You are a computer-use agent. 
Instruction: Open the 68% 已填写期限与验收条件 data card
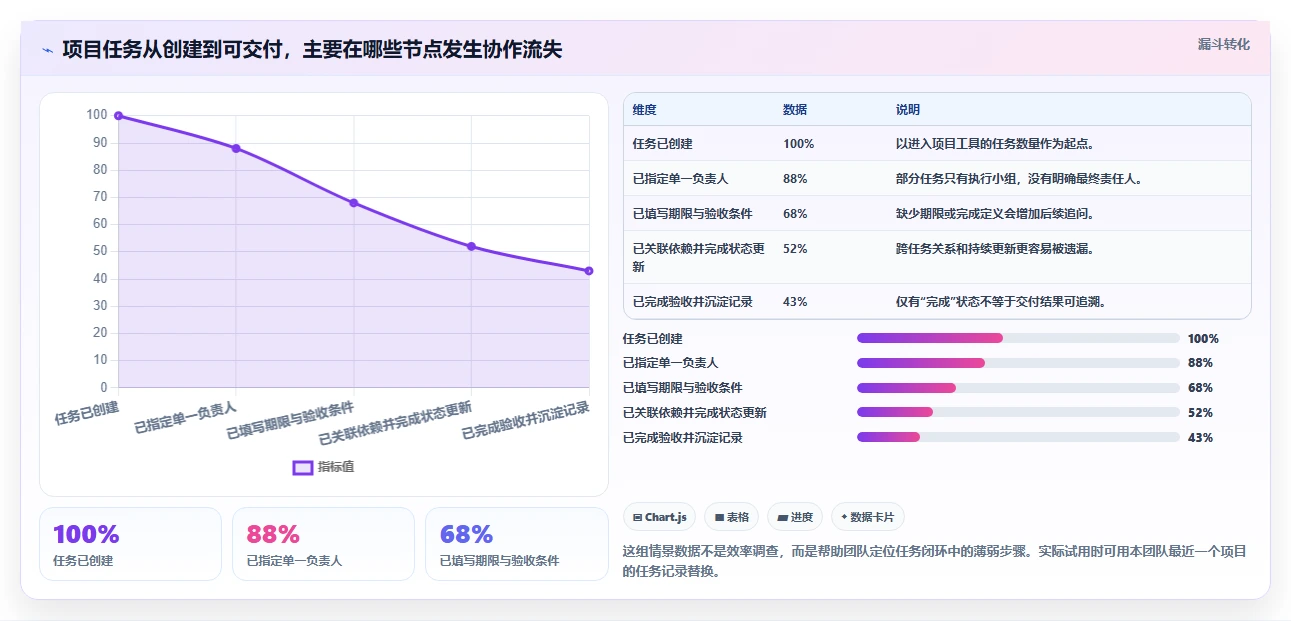coord(516,544)
